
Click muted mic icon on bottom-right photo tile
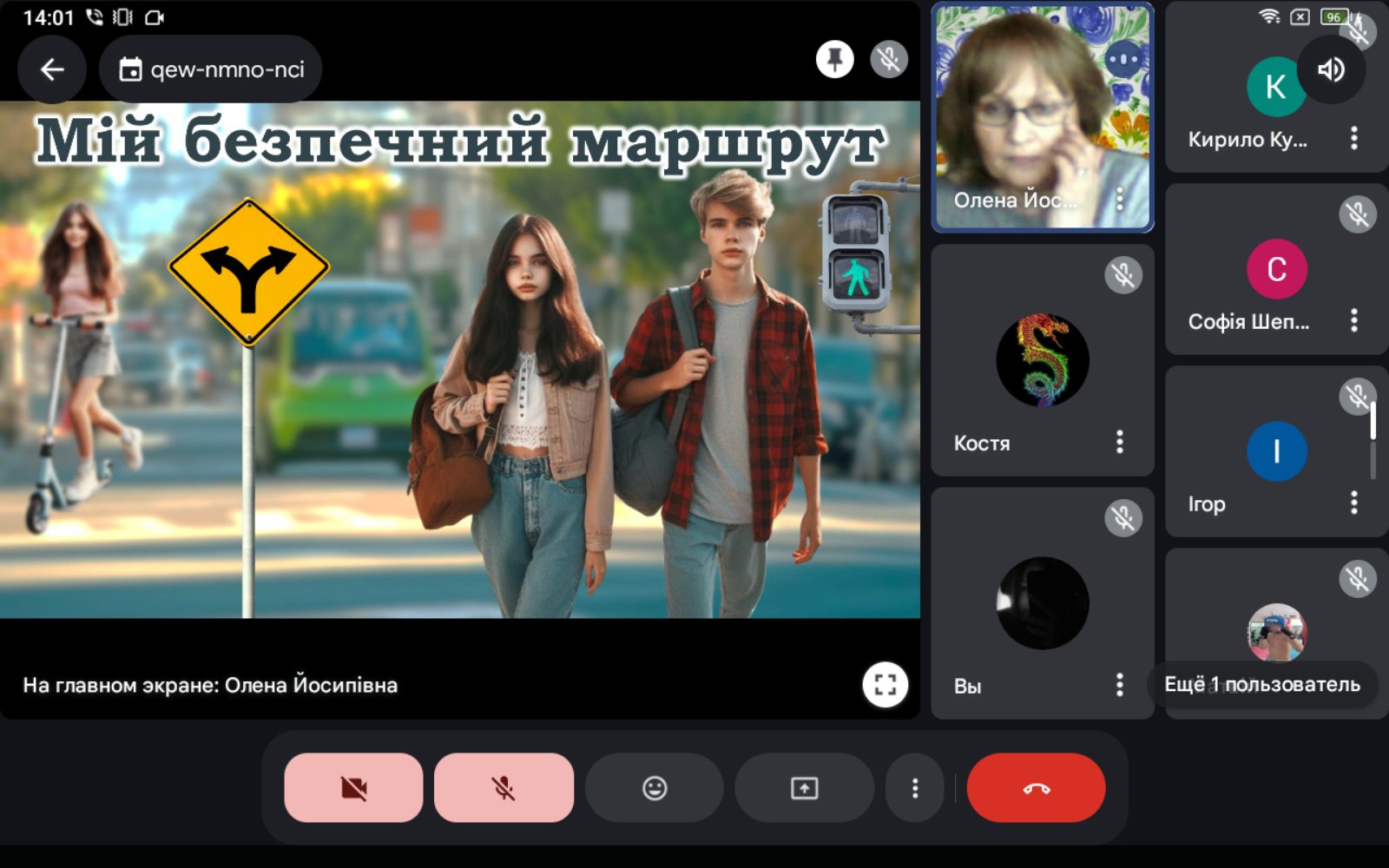[1358, 579]
